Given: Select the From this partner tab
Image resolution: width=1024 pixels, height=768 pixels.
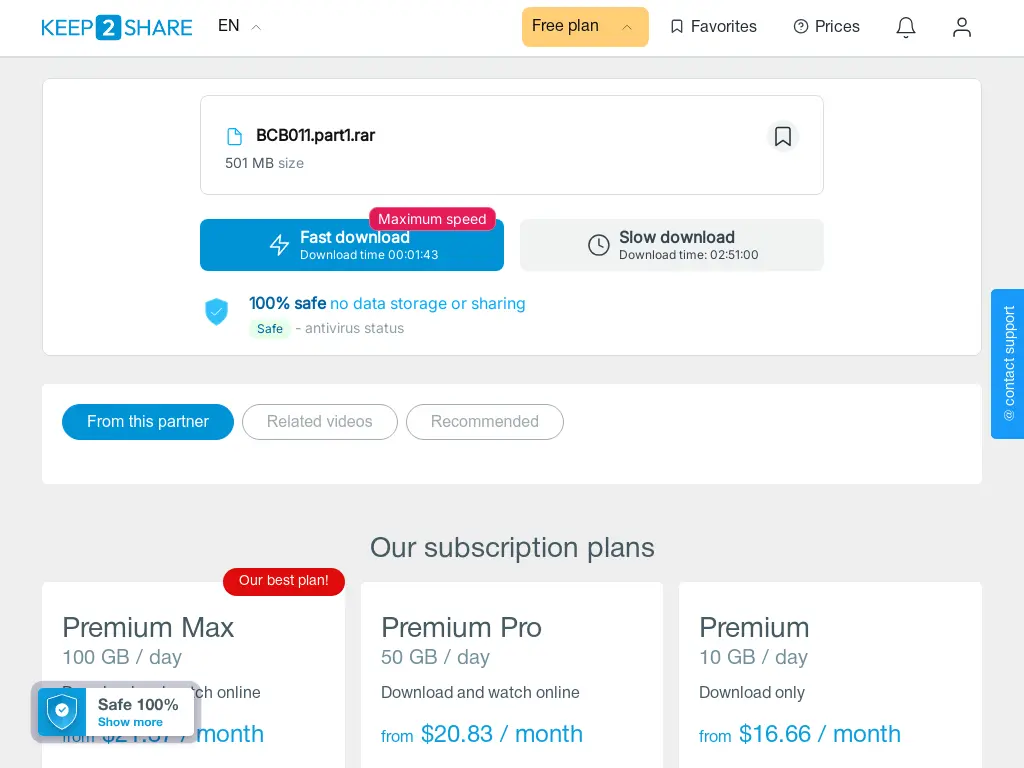Looking at the screenshot, I should tap(148, 422).
